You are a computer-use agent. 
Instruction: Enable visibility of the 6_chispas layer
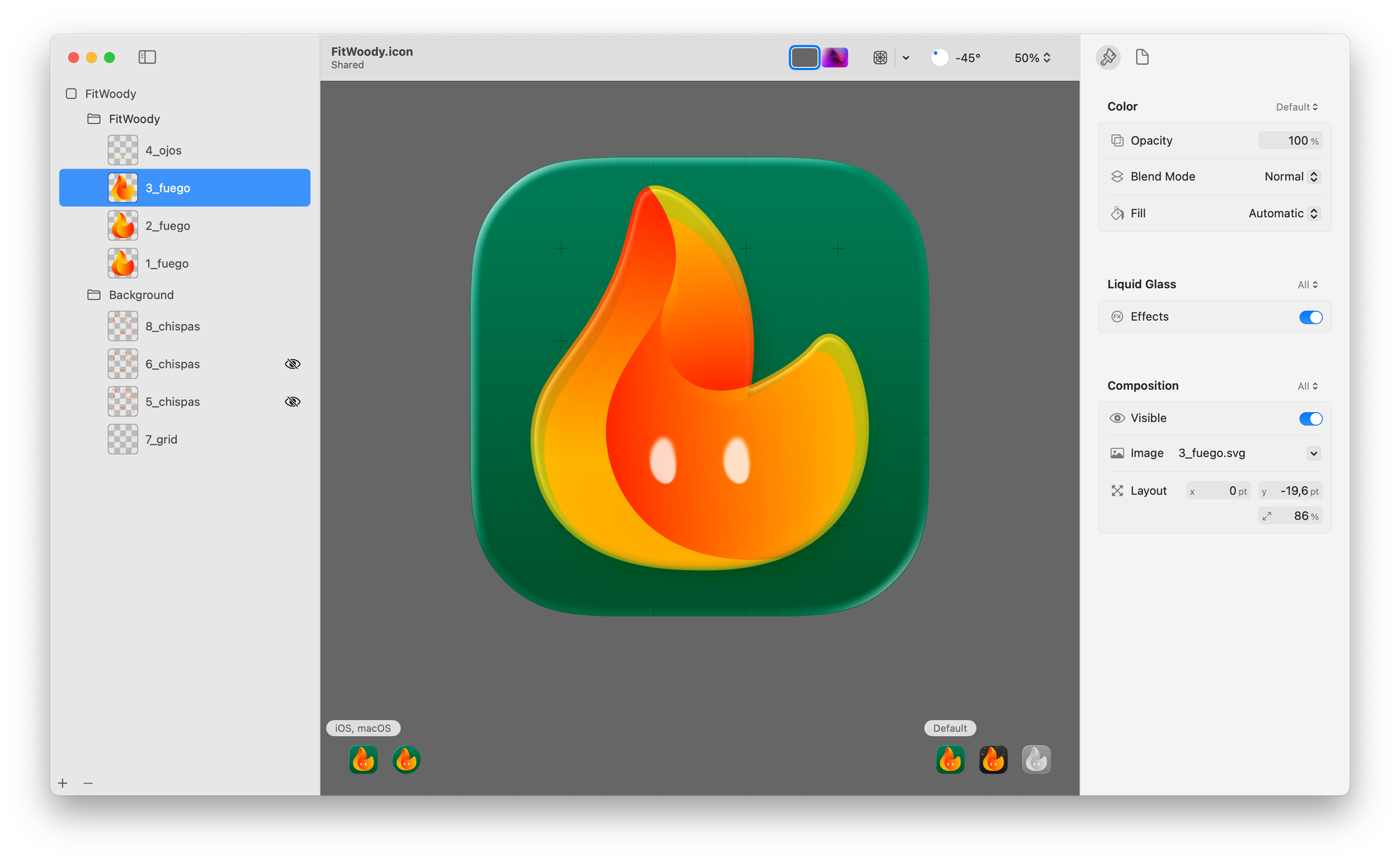[x=293, y=363]
